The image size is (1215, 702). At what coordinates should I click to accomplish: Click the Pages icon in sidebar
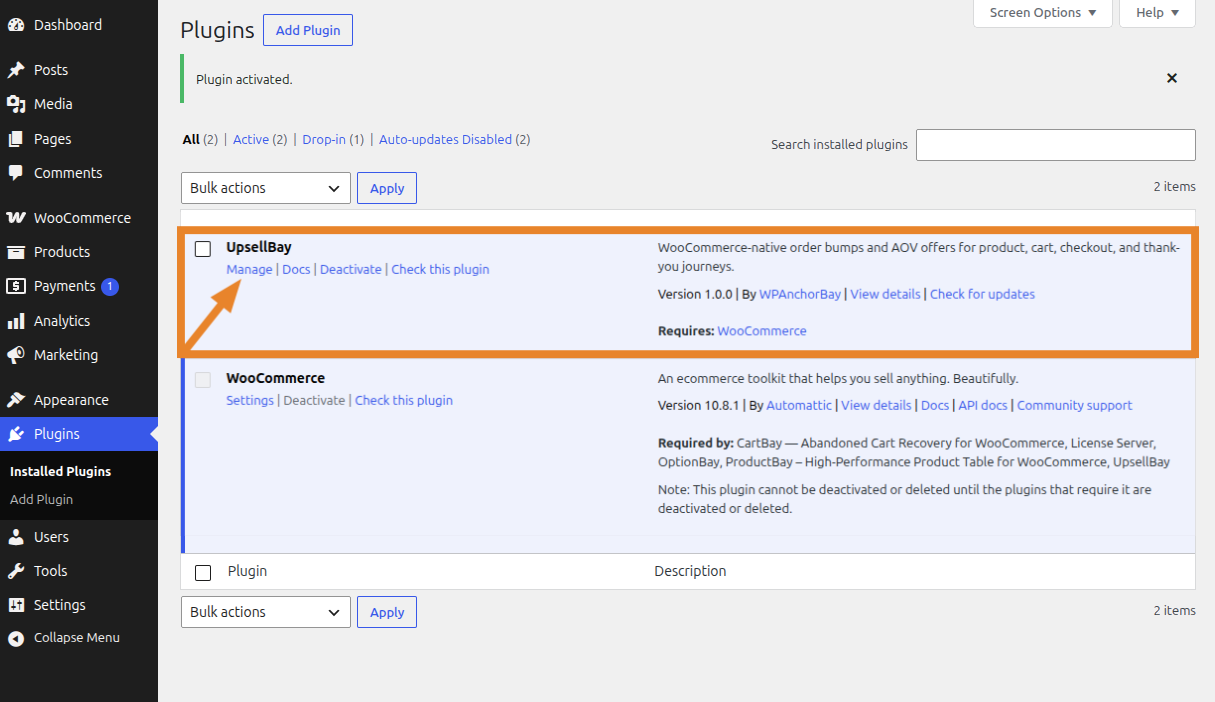(16, 139)
